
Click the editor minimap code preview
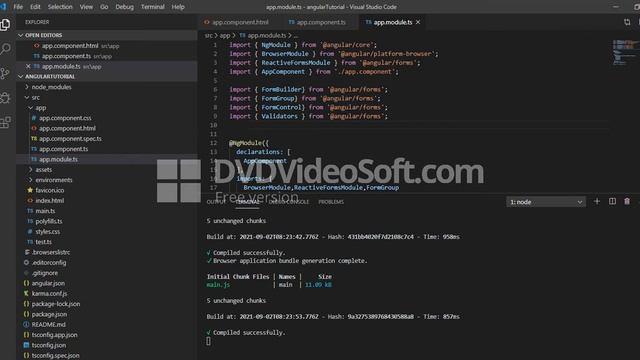624,52
